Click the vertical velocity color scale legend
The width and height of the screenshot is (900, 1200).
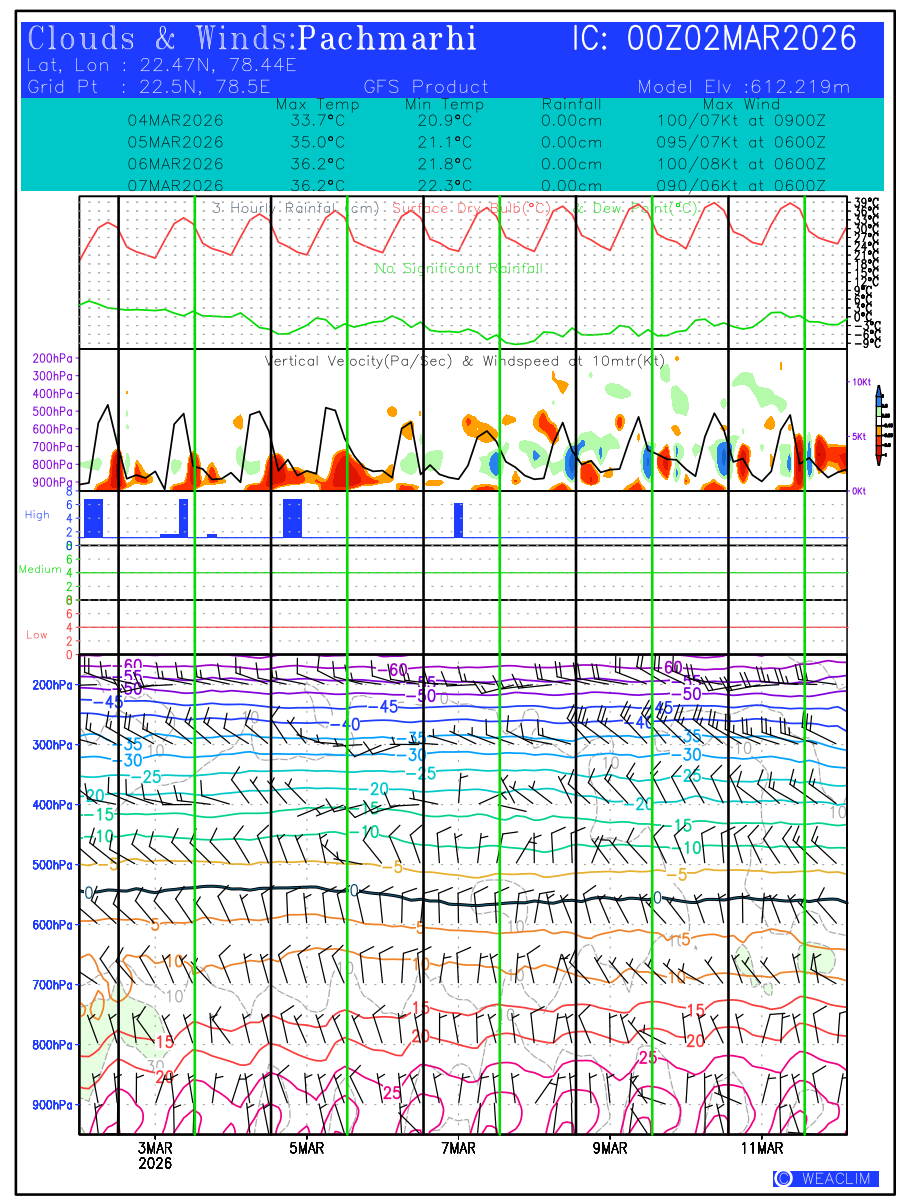pyautogui.click(x=878, y=425)
